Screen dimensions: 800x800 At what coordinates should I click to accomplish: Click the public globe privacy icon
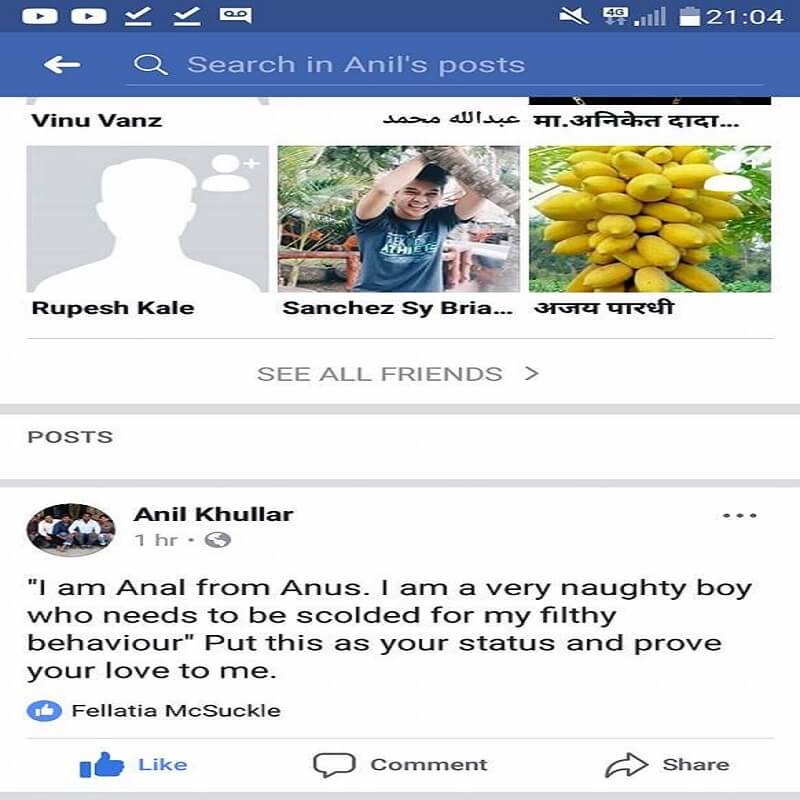[217, 540]
